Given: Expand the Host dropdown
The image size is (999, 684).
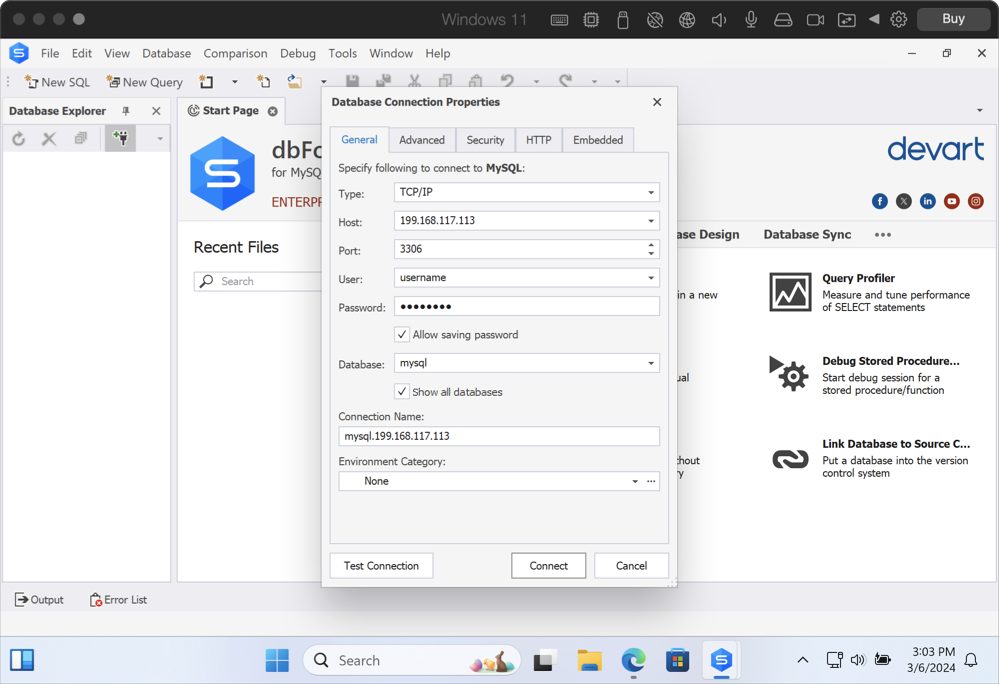Looking at the screenshot, I should [650, 221].
